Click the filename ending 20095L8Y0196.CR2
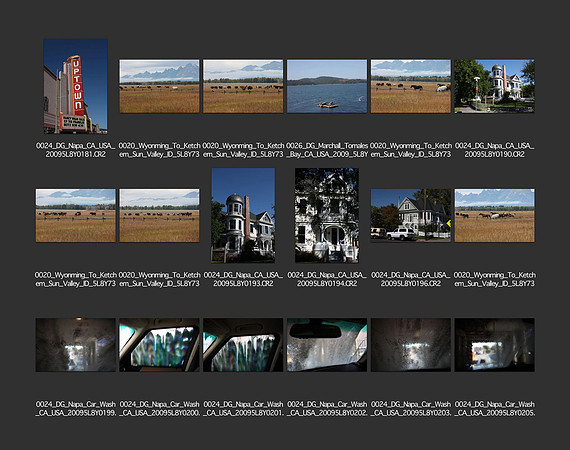This screenshot has width=570, height=450. click(411, 279)
